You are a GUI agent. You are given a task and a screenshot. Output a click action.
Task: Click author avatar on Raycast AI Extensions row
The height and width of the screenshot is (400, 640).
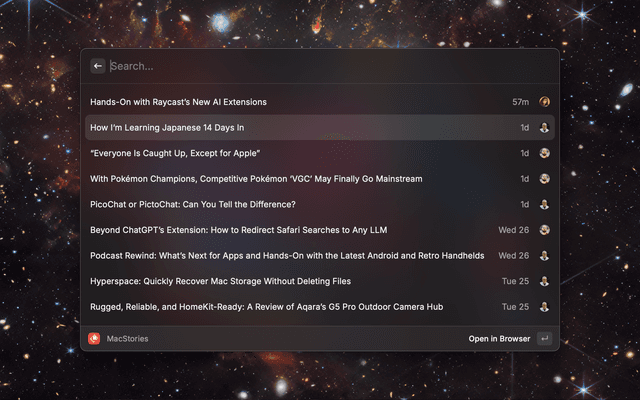[x=545, y=102]
